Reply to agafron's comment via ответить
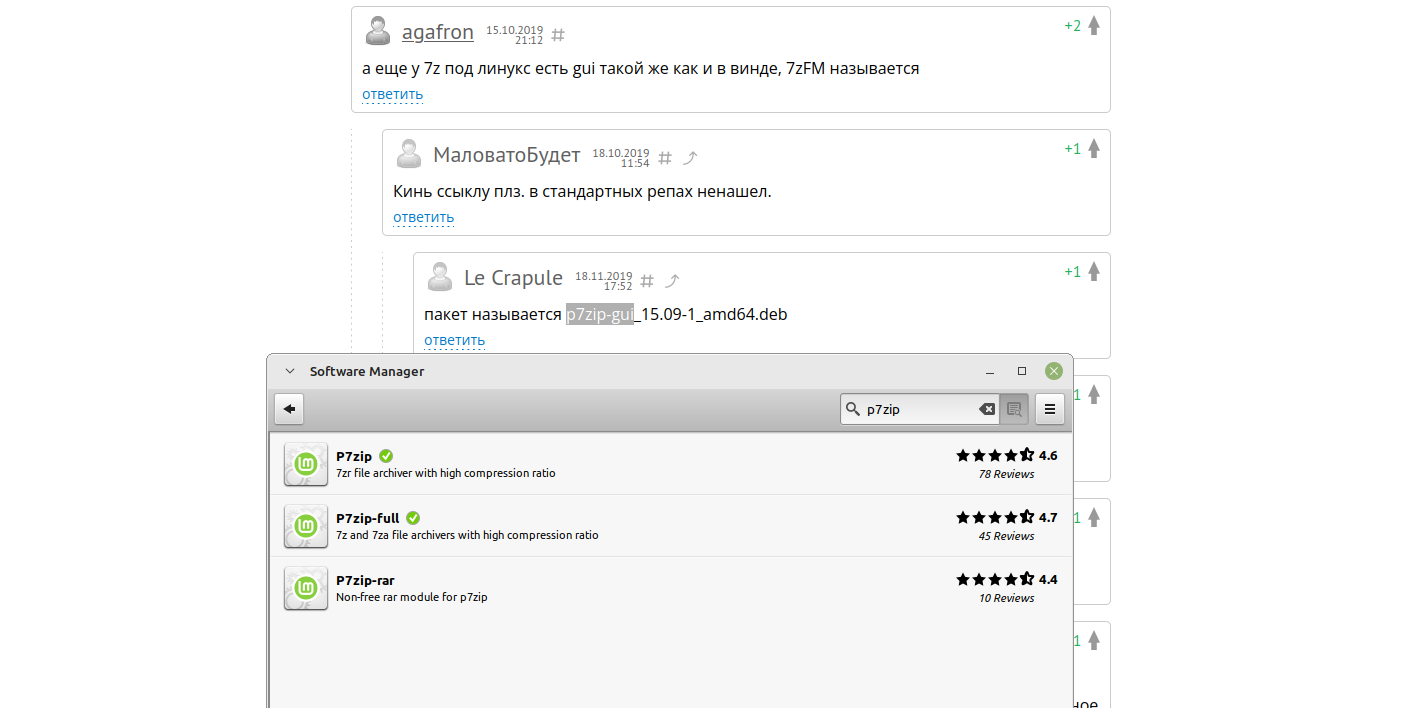Viewport: 1426px width, 708px height. tap(392, 95)
